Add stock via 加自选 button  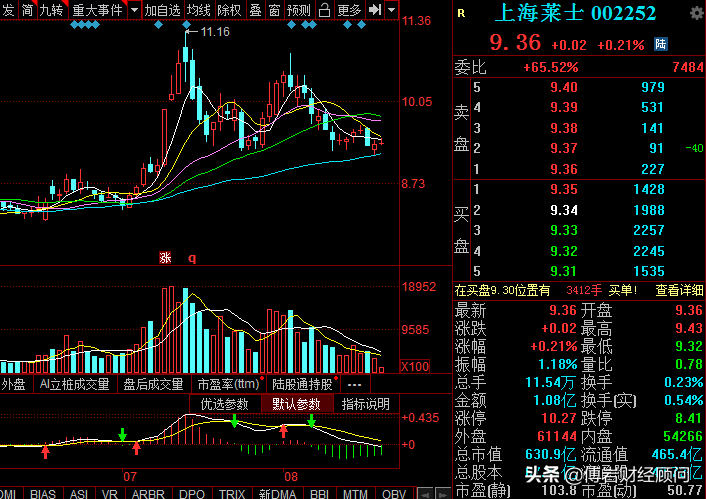163,10
